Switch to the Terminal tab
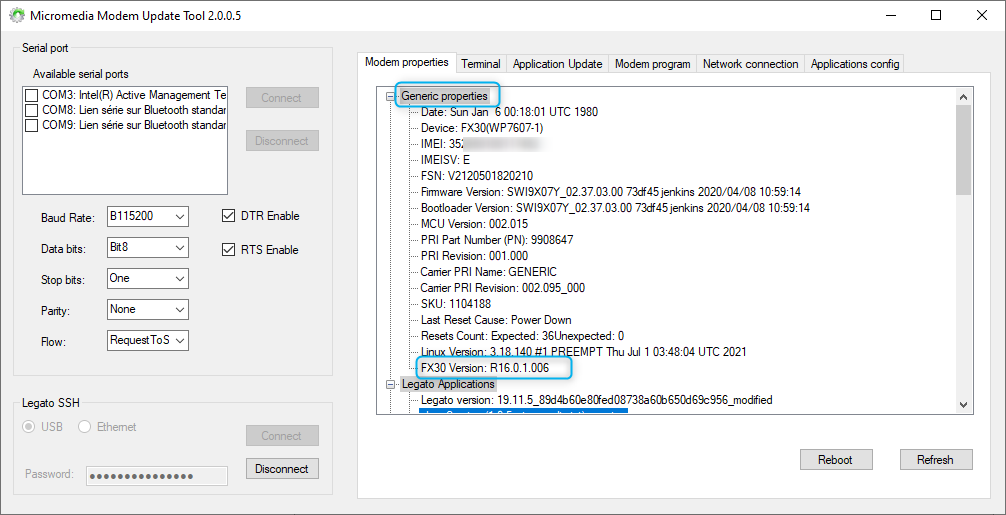 pyautogui.click(x=481, y=64)
